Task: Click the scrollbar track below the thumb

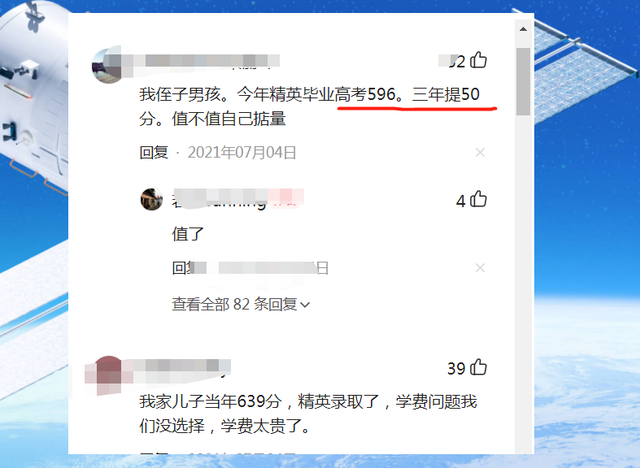Action: pos(523,286)
